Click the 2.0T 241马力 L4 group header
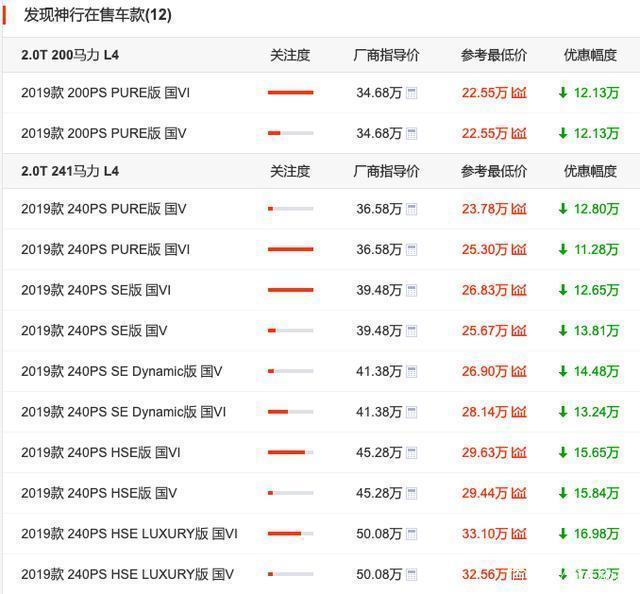 pyautogui.click(x=70, y=171)
